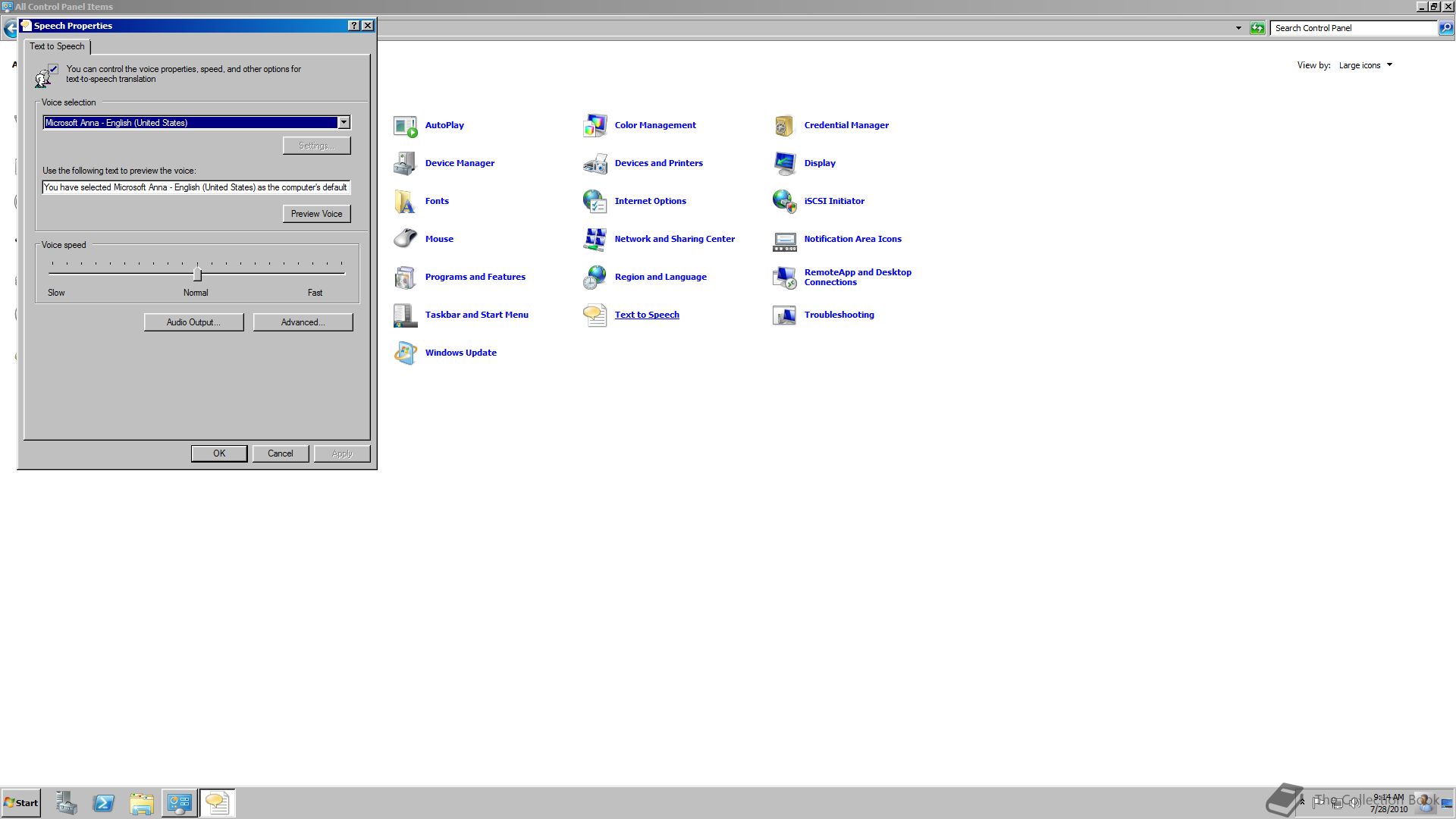Click the taskbar Control Panel window button
This screenshot has width=1456, height=819.
coord(180,803)
